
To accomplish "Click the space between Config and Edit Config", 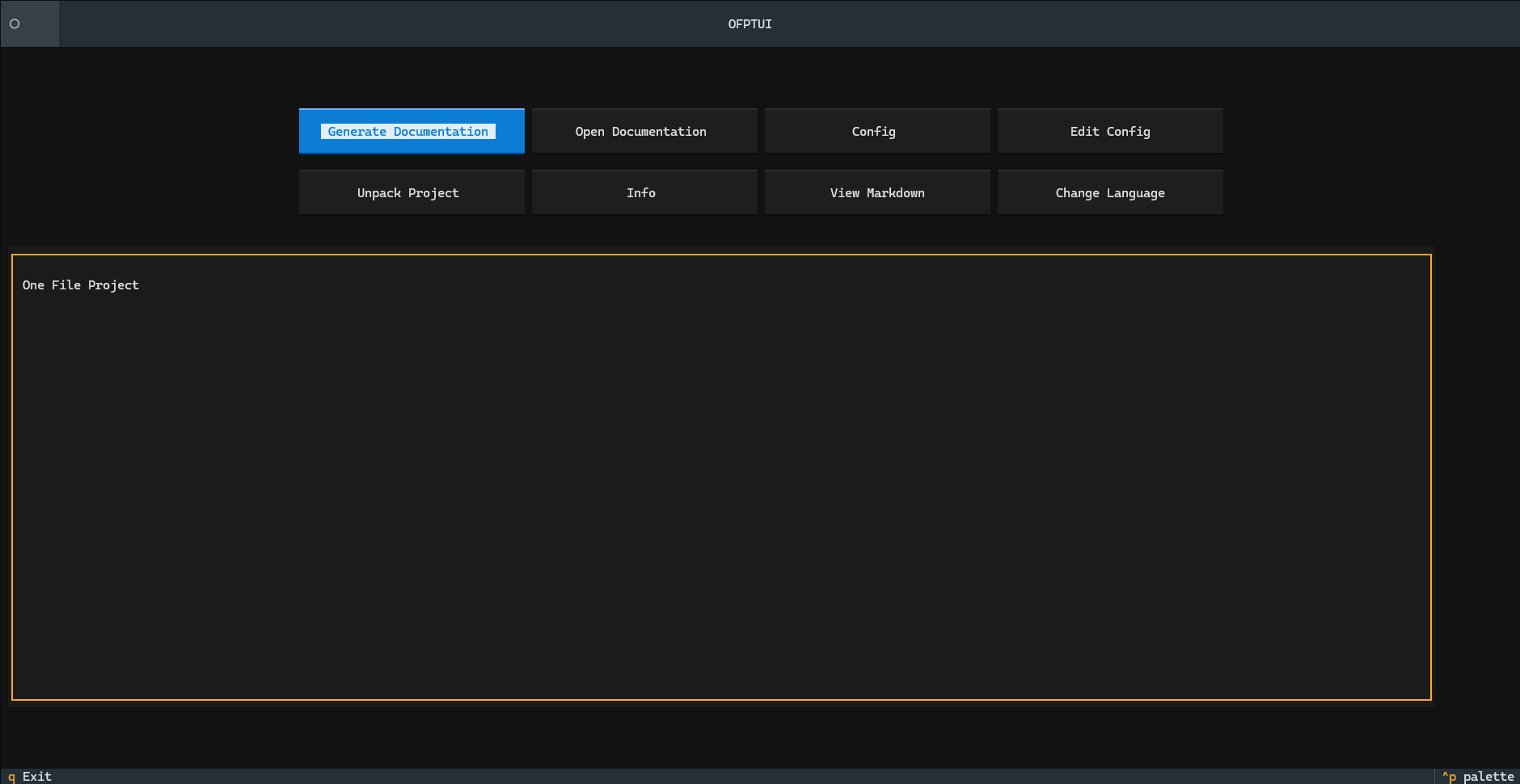I will [994, 131].
